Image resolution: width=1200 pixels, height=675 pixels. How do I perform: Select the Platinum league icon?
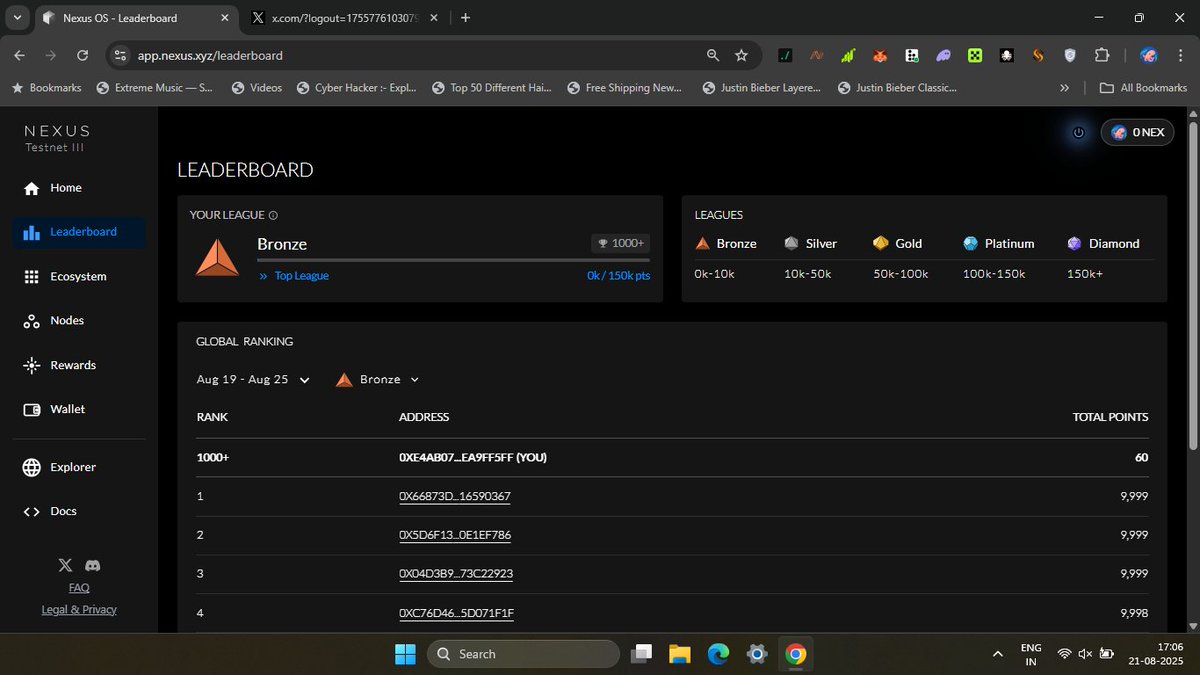point(970,243)
